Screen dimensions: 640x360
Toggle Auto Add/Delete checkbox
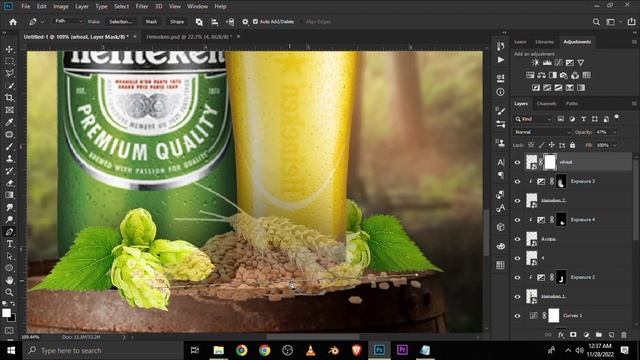[256, 22]
